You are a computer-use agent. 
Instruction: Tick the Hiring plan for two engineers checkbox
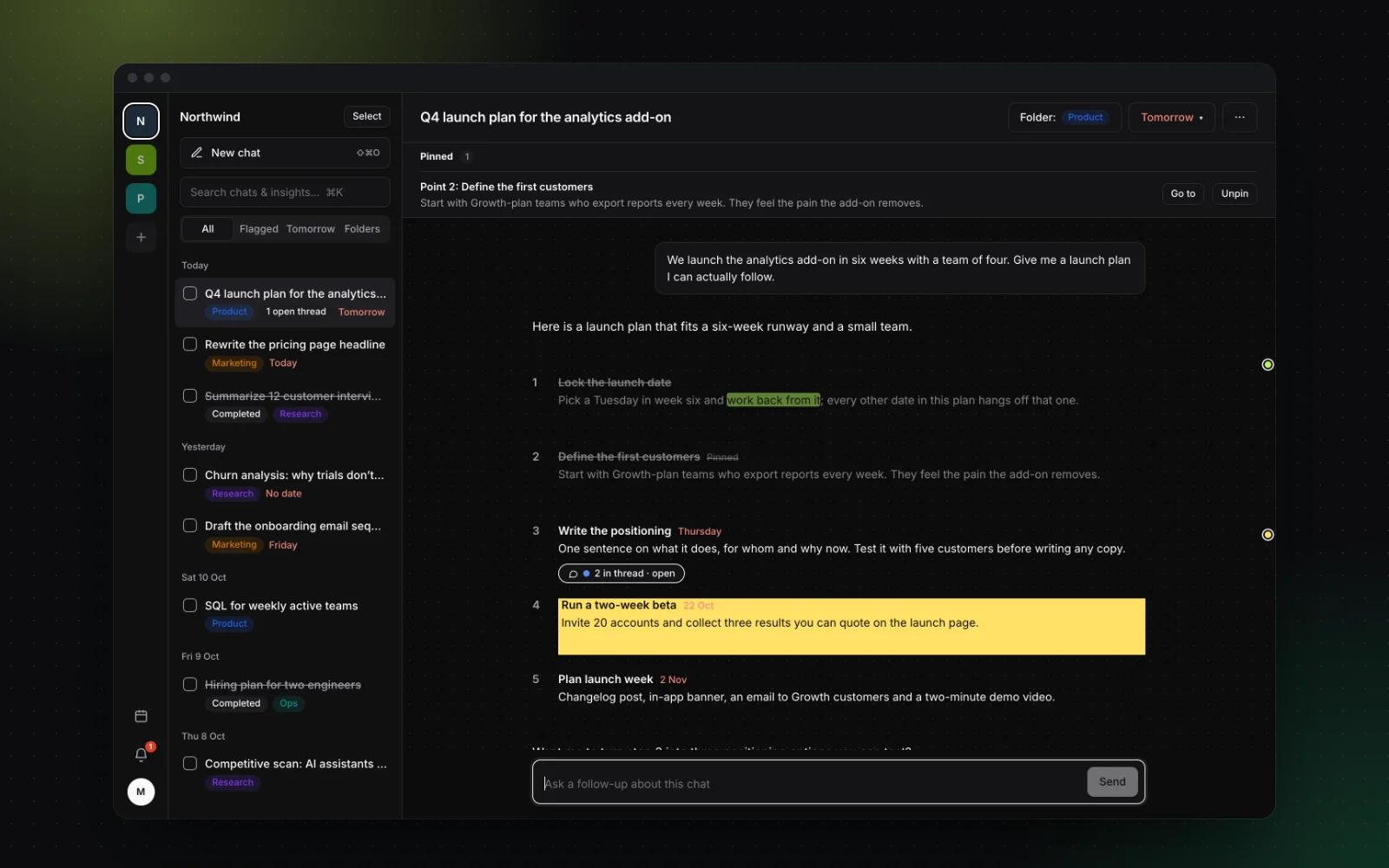[190, 685]
